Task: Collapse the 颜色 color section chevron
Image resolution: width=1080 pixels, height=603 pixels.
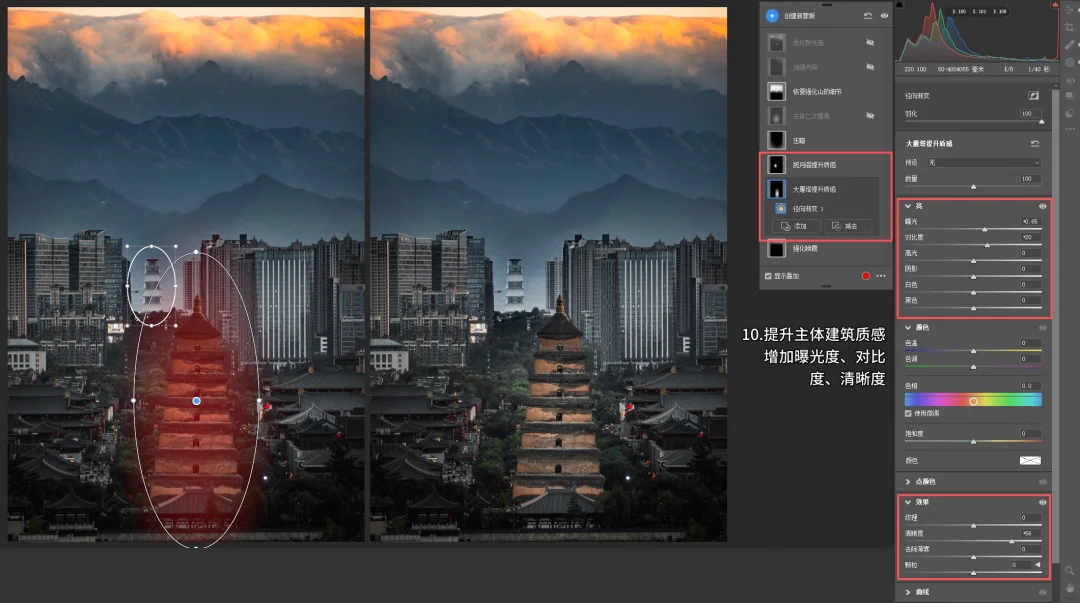Action: tap(908, 327)
